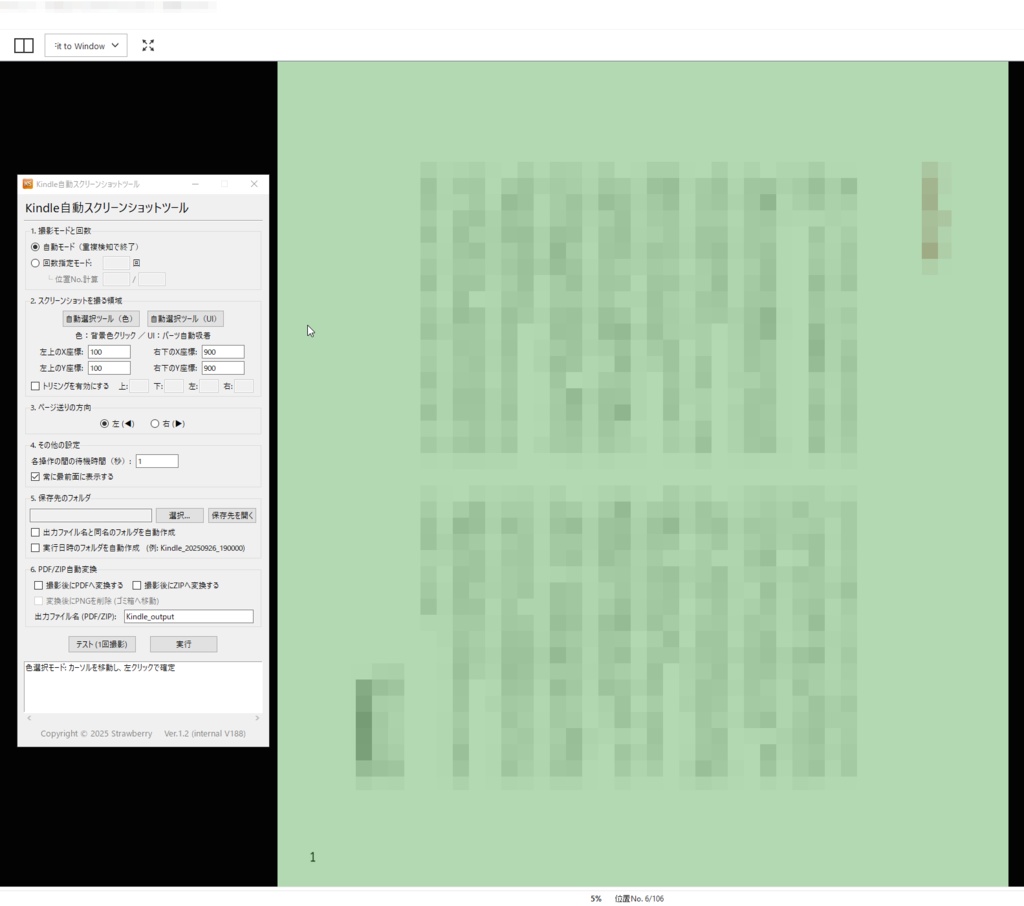
Task: Uncheck 常に最前面に表示する checkbox
Action: pyautogui.click(x=35, y=477)
